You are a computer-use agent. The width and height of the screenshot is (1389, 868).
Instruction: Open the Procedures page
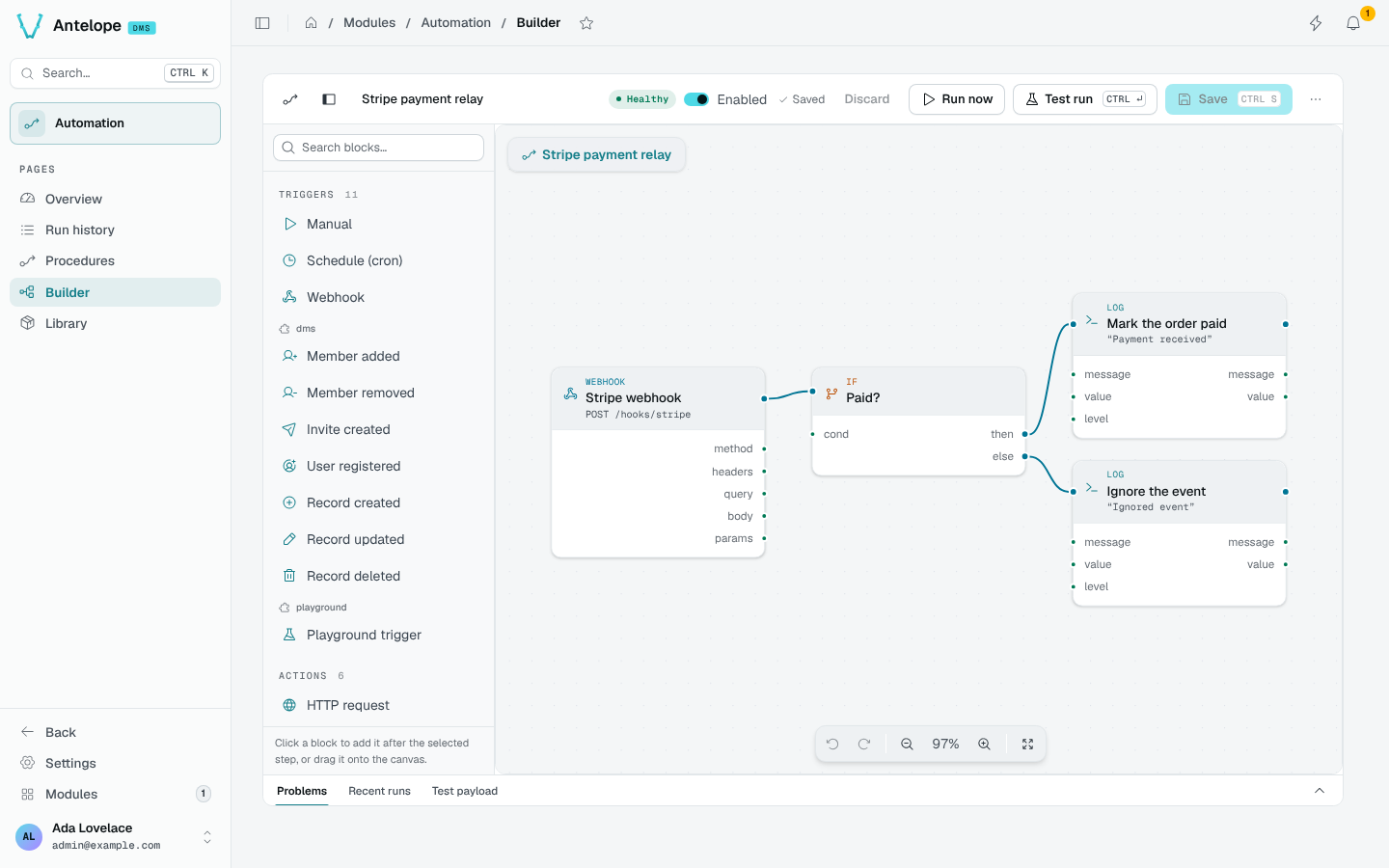tap(116, 261)
